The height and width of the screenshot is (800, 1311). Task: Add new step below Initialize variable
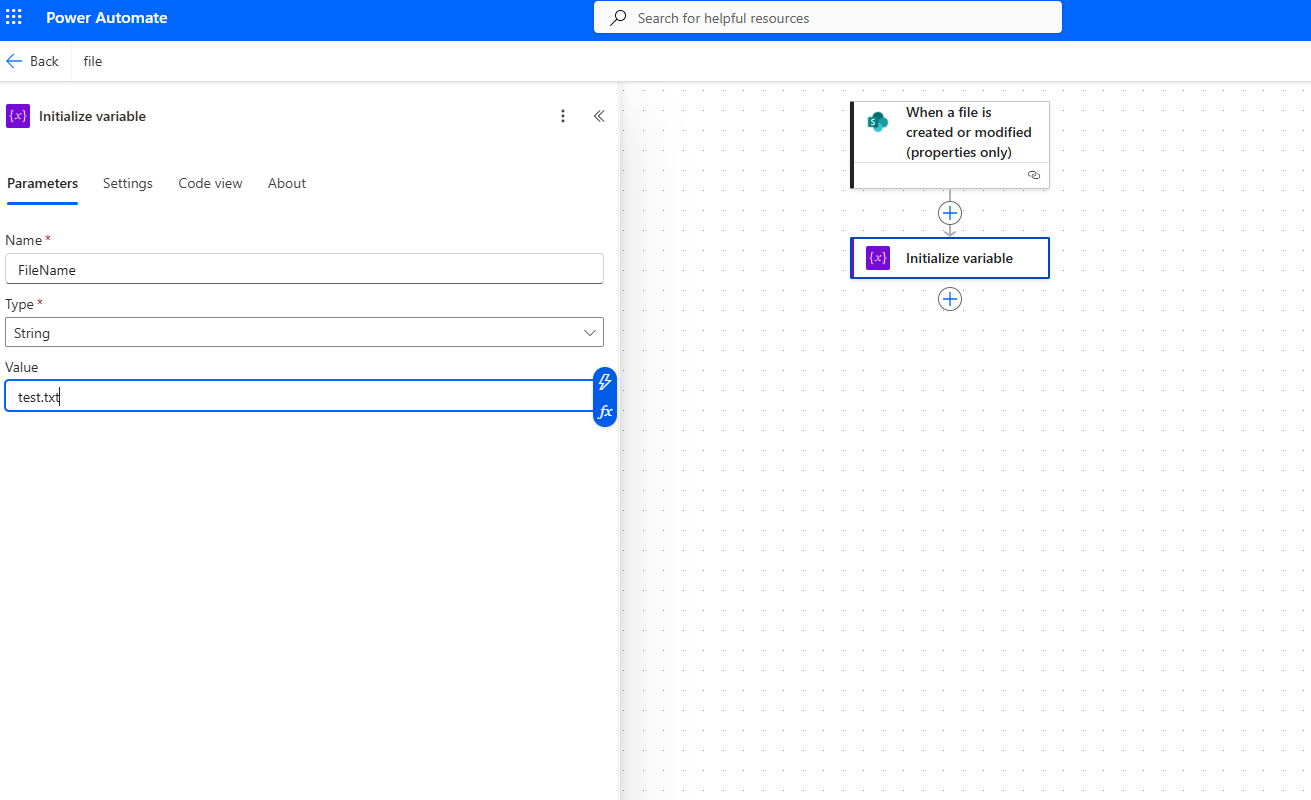[x=950, y=299]
